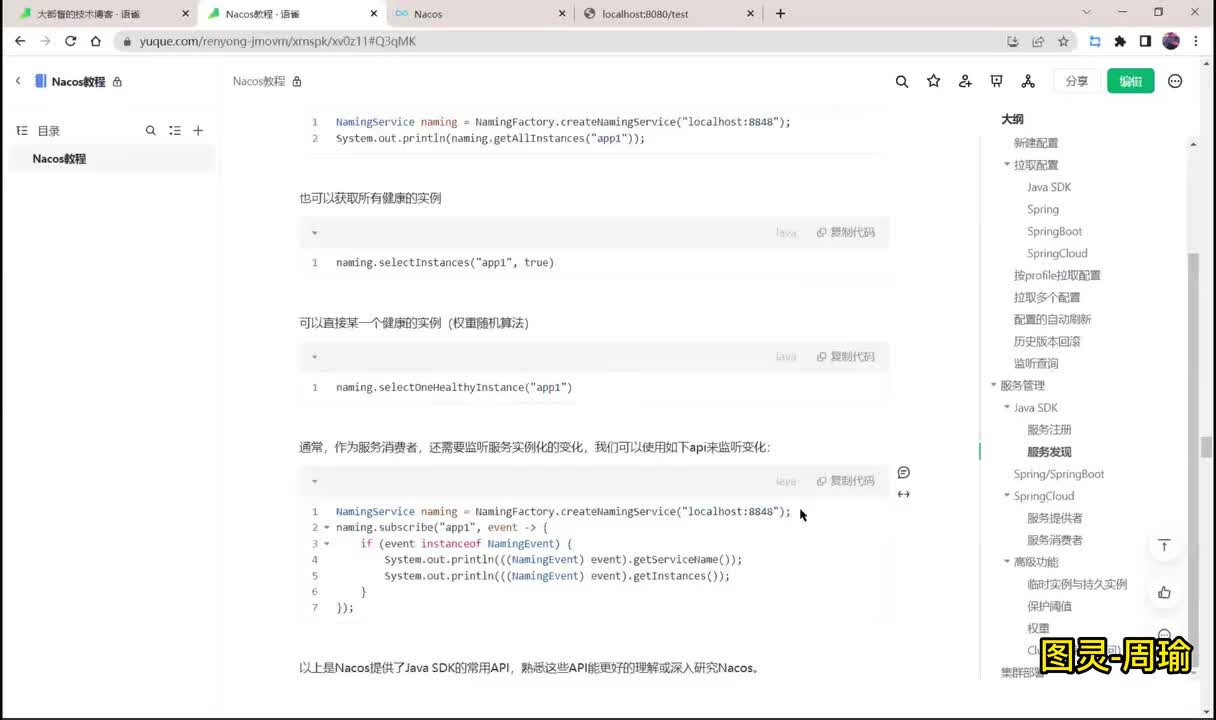The width and height of the screenshot is (1216, 720).
Task: Switch to the Nacos browser tab
Action: coord(478,14)
